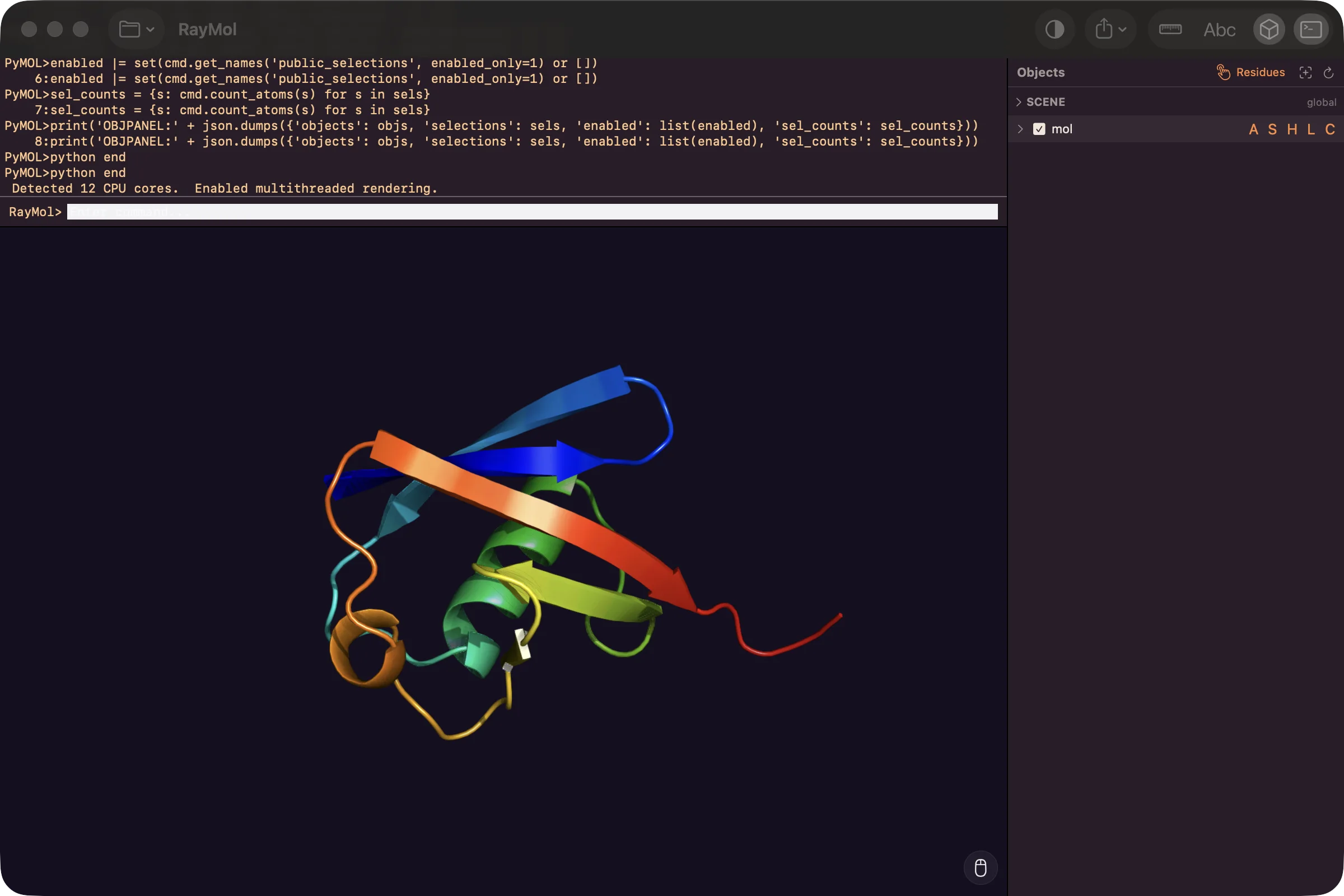Image resolution: width=1344 pixels, height=896 pixels.
Task: Open the C color menu for mol
Action: click(1329, 129)
